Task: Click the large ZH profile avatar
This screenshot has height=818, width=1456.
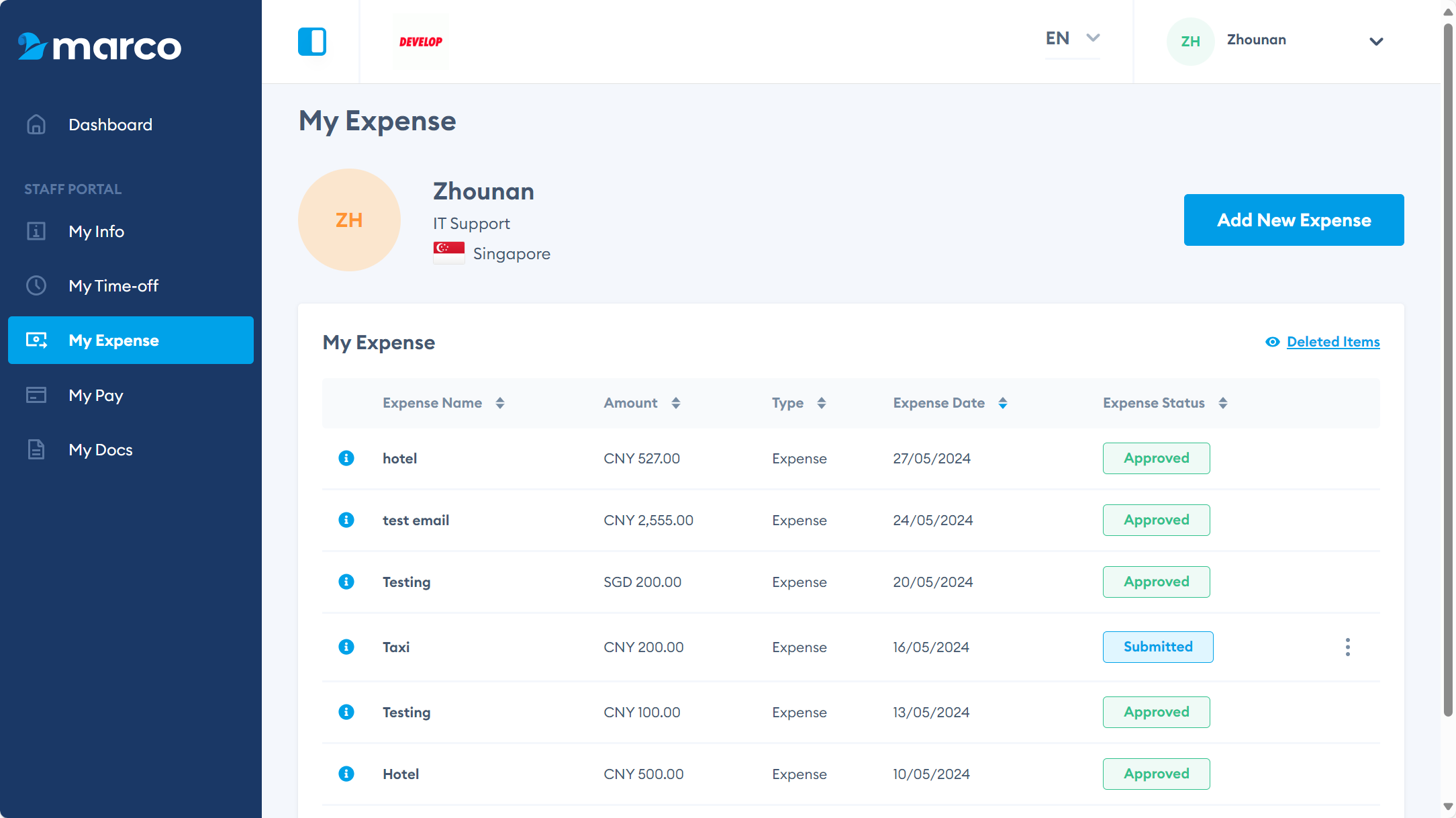Action: coord(349,220)
